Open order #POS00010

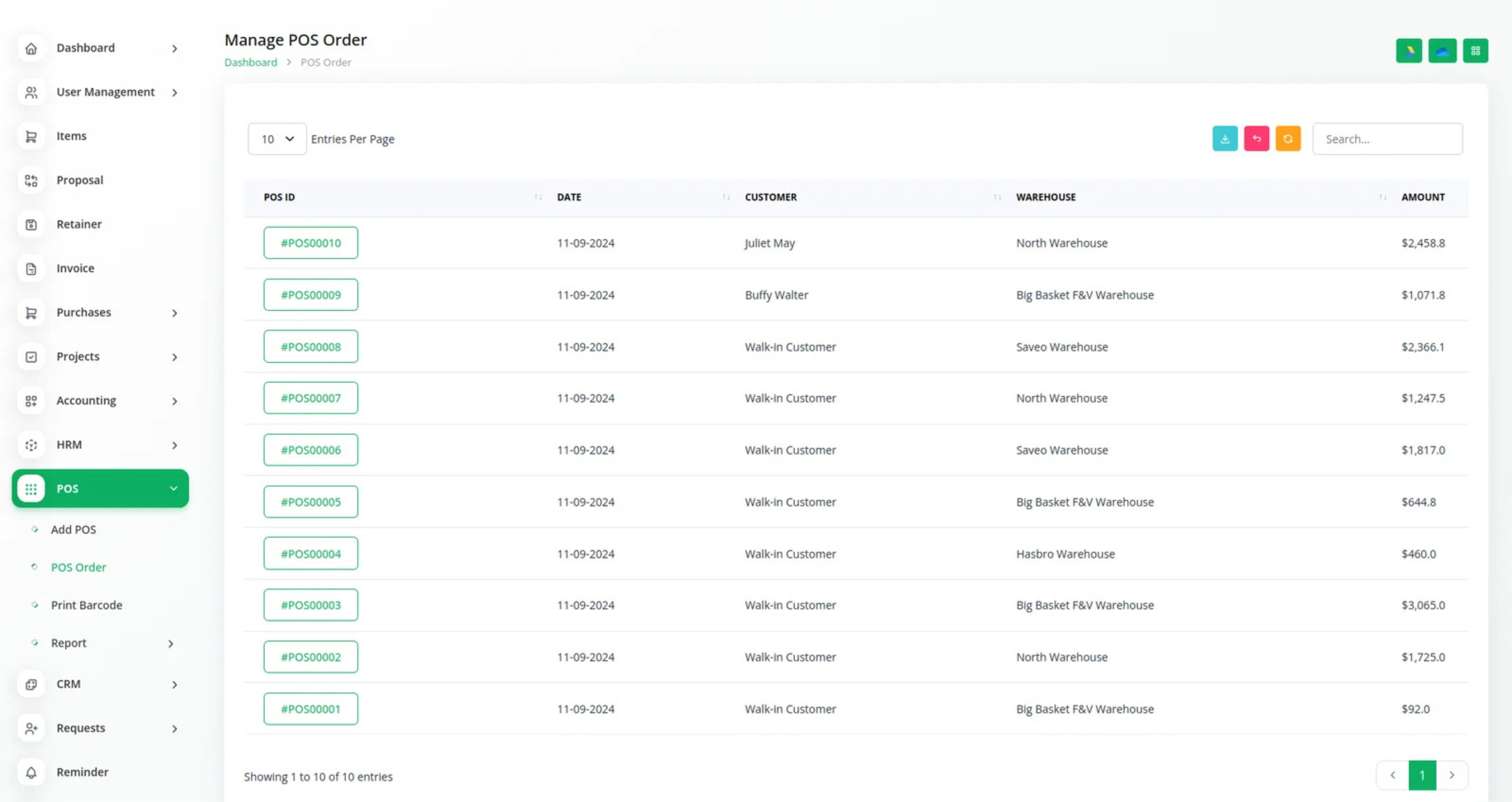click(x=311, y=243)
